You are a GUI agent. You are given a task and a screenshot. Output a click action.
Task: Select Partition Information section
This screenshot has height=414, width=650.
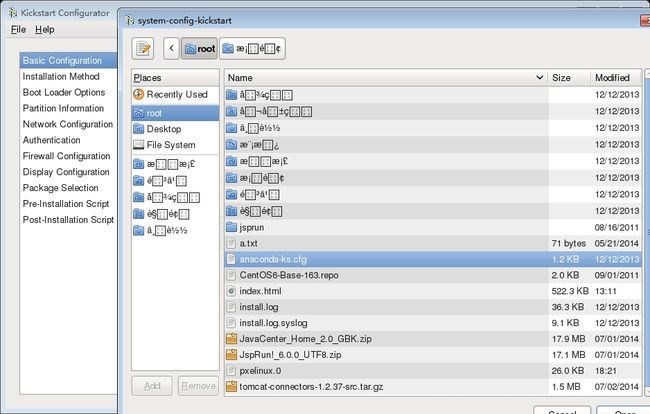click(69, 108)
